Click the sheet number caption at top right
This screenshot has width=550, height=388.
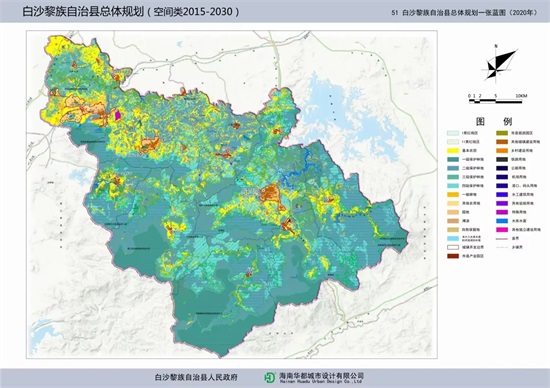[464, 13]
